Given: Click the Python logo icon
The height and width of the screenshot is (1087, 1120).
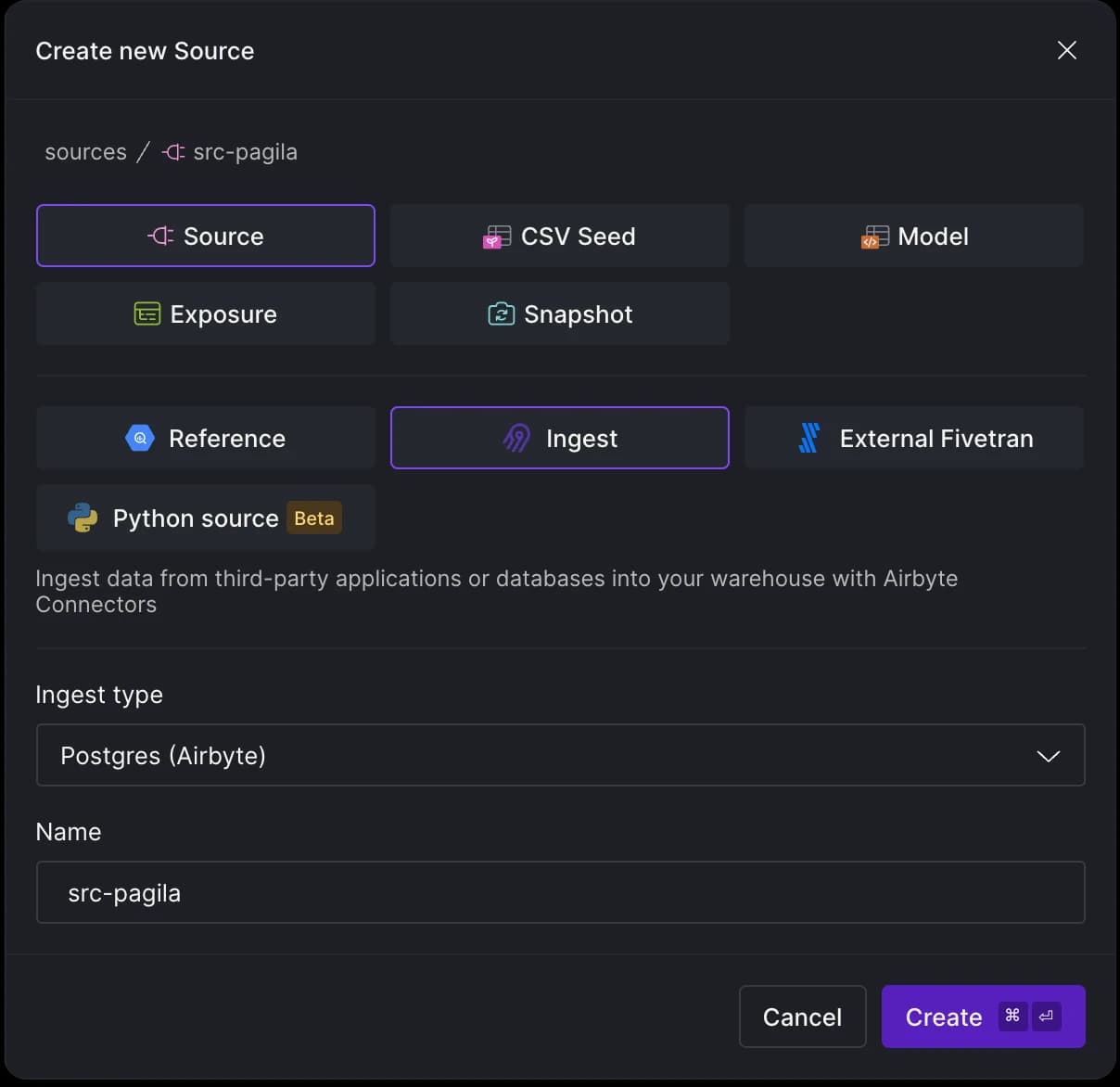Looking at the screenshot, I should click(83, 518).
